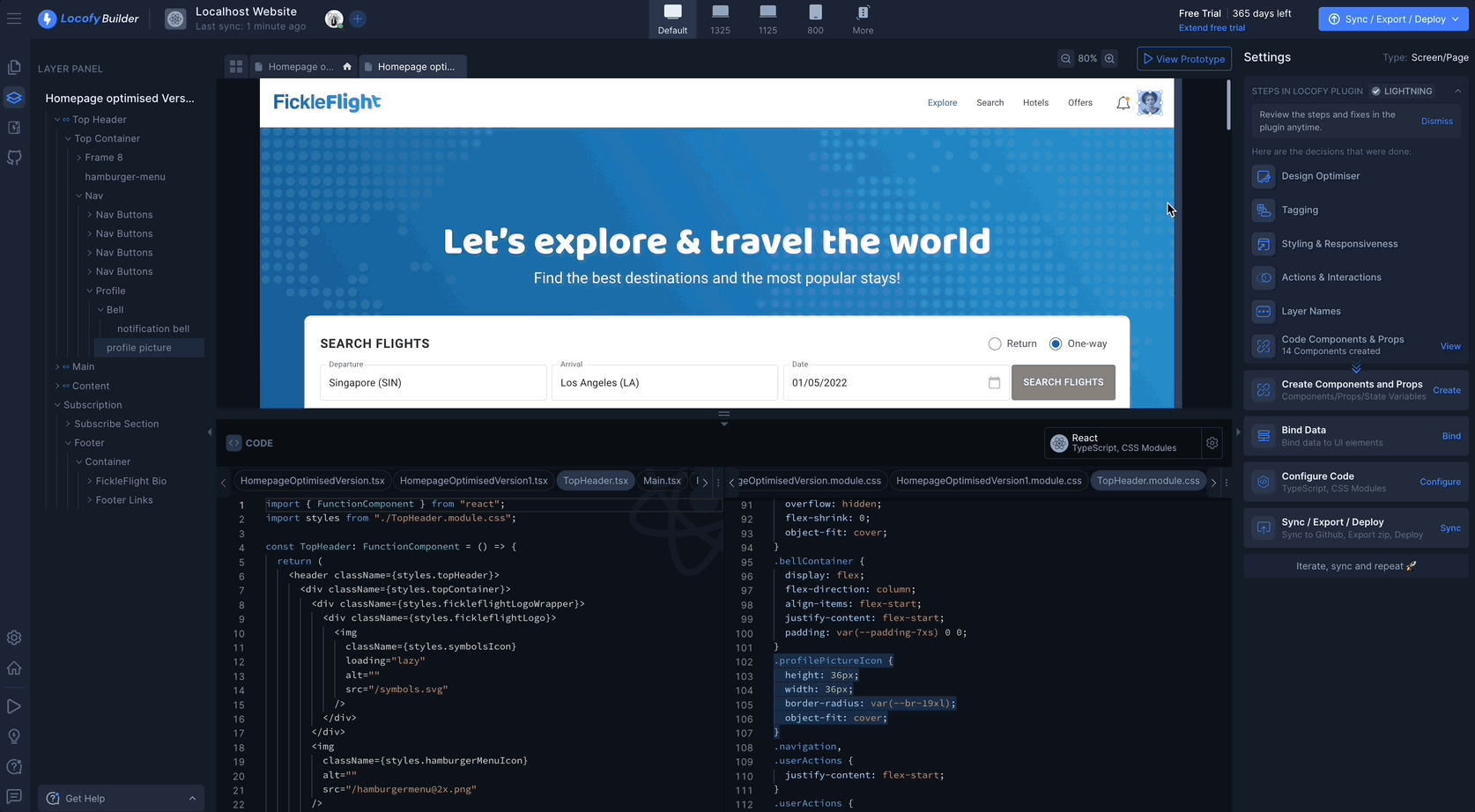1475x812 pixels.
Task: Click the notification bell in the preview
Action: [1123, 103]
